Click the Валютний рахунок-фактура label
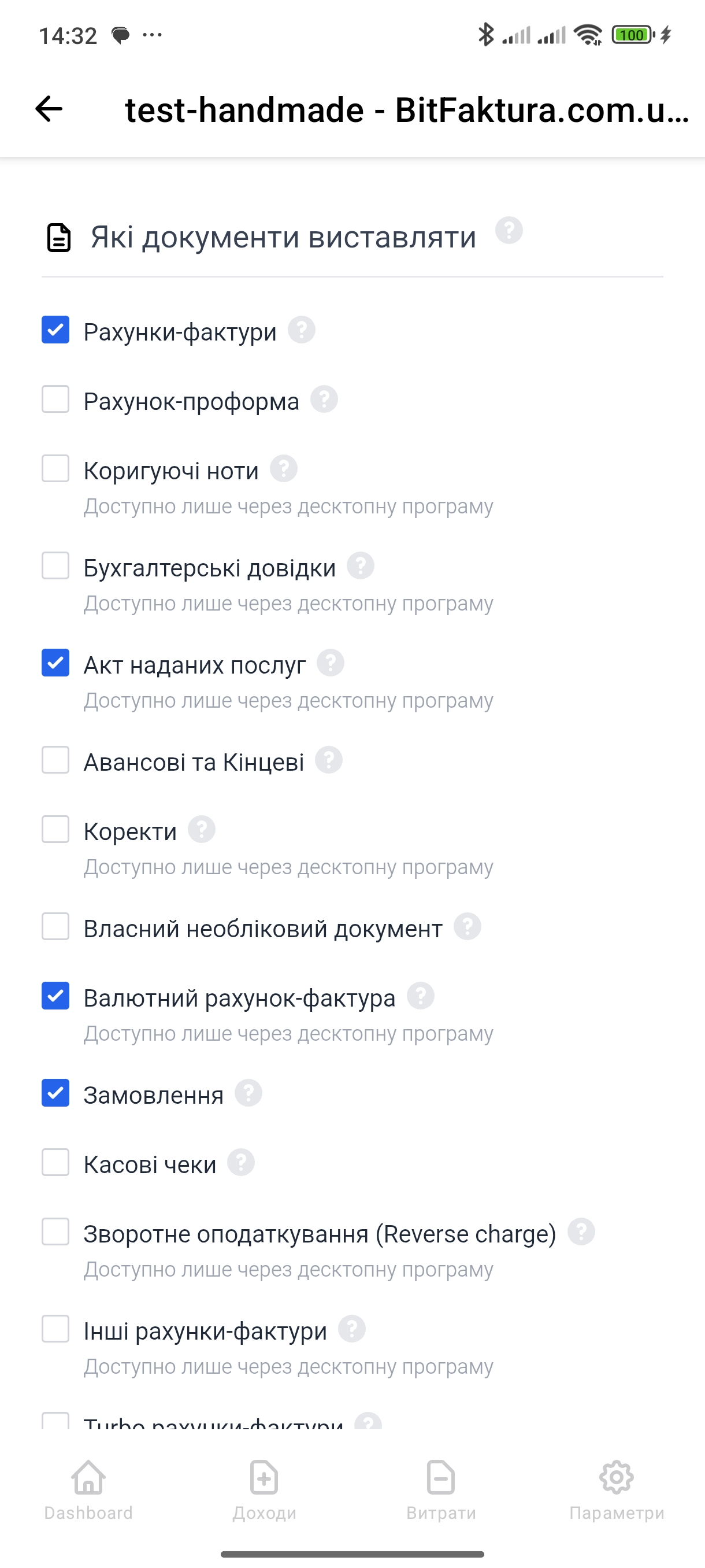The image size is (705, 1568). point(240,999)
